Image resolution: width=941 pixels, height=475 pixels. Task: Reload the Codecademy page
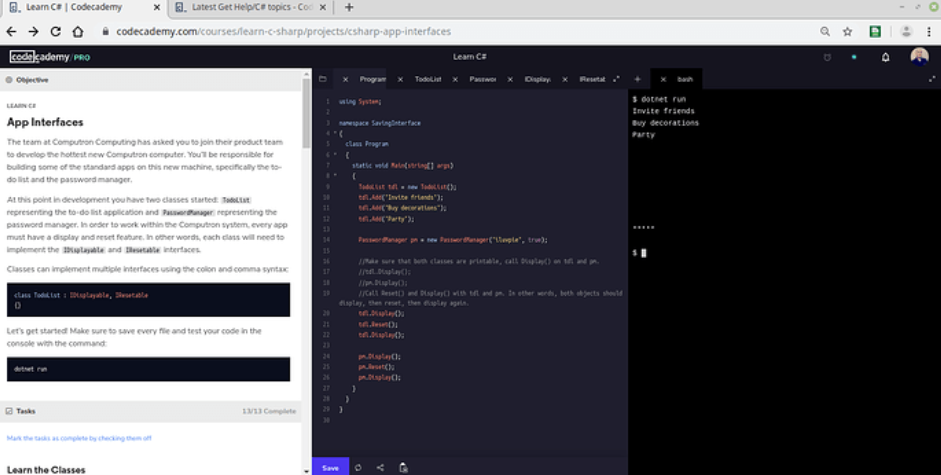tap(55, 31)
